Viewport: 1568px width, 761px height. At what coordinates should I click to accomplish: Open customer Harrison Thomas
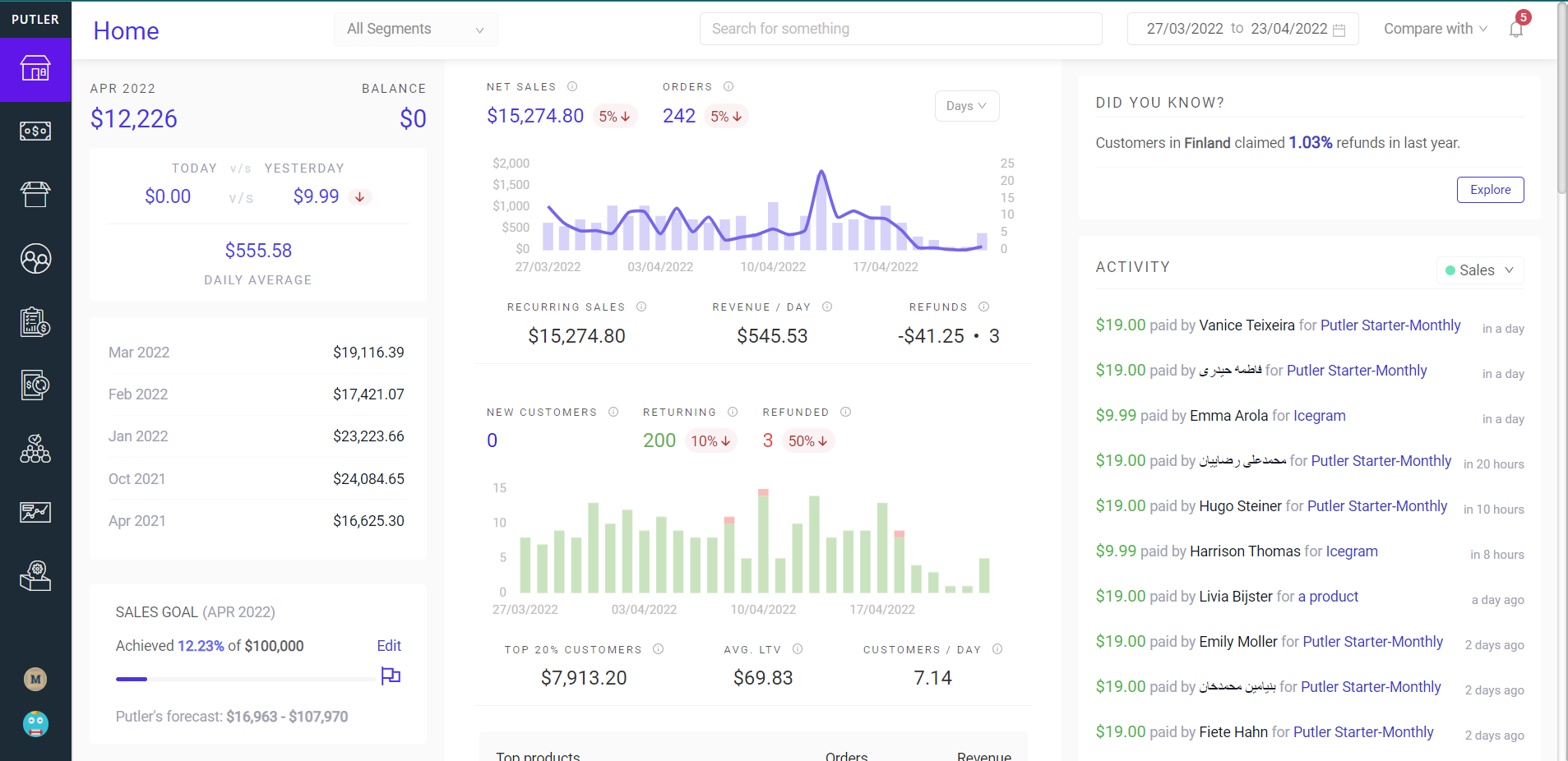(x=1245, y=551)
